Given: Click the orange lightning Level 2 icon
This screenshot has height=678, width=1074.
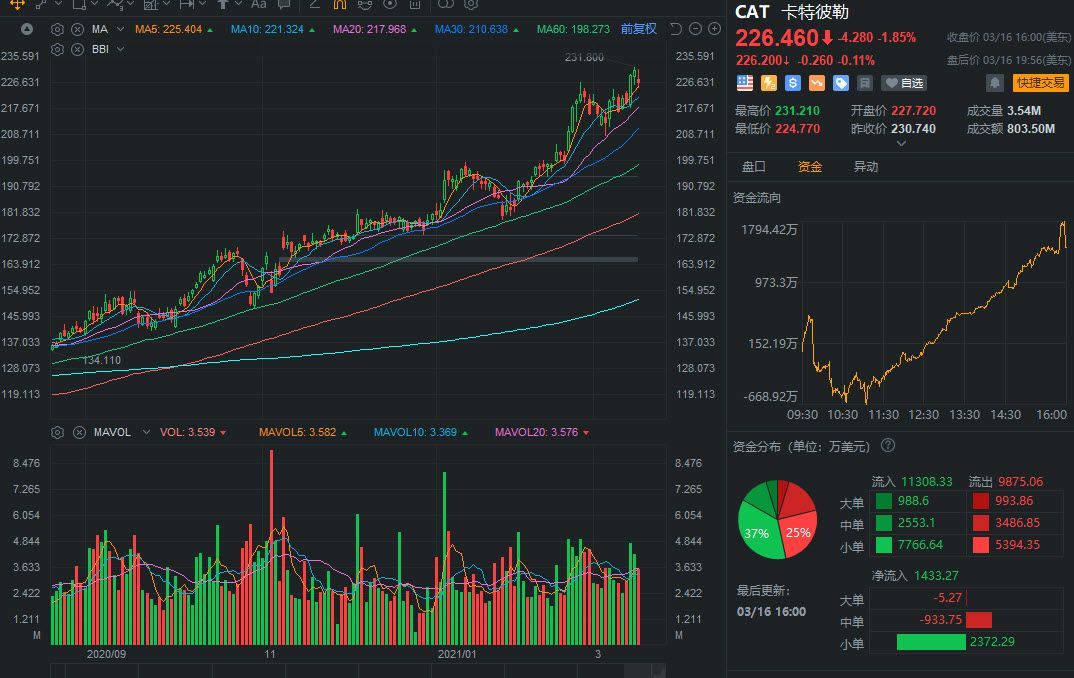Looking at the screenshot, I should click(769, 83).
